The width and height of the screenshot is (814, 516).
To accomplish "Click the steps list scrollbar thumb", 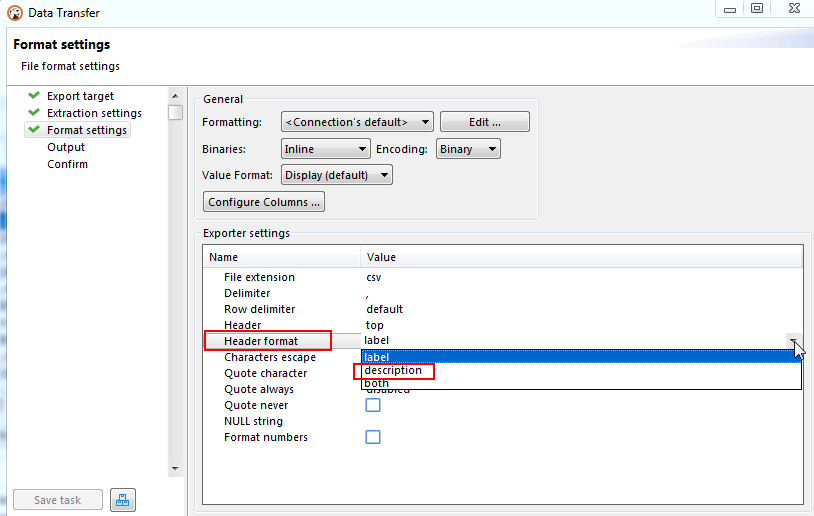I will pos(175,112).
